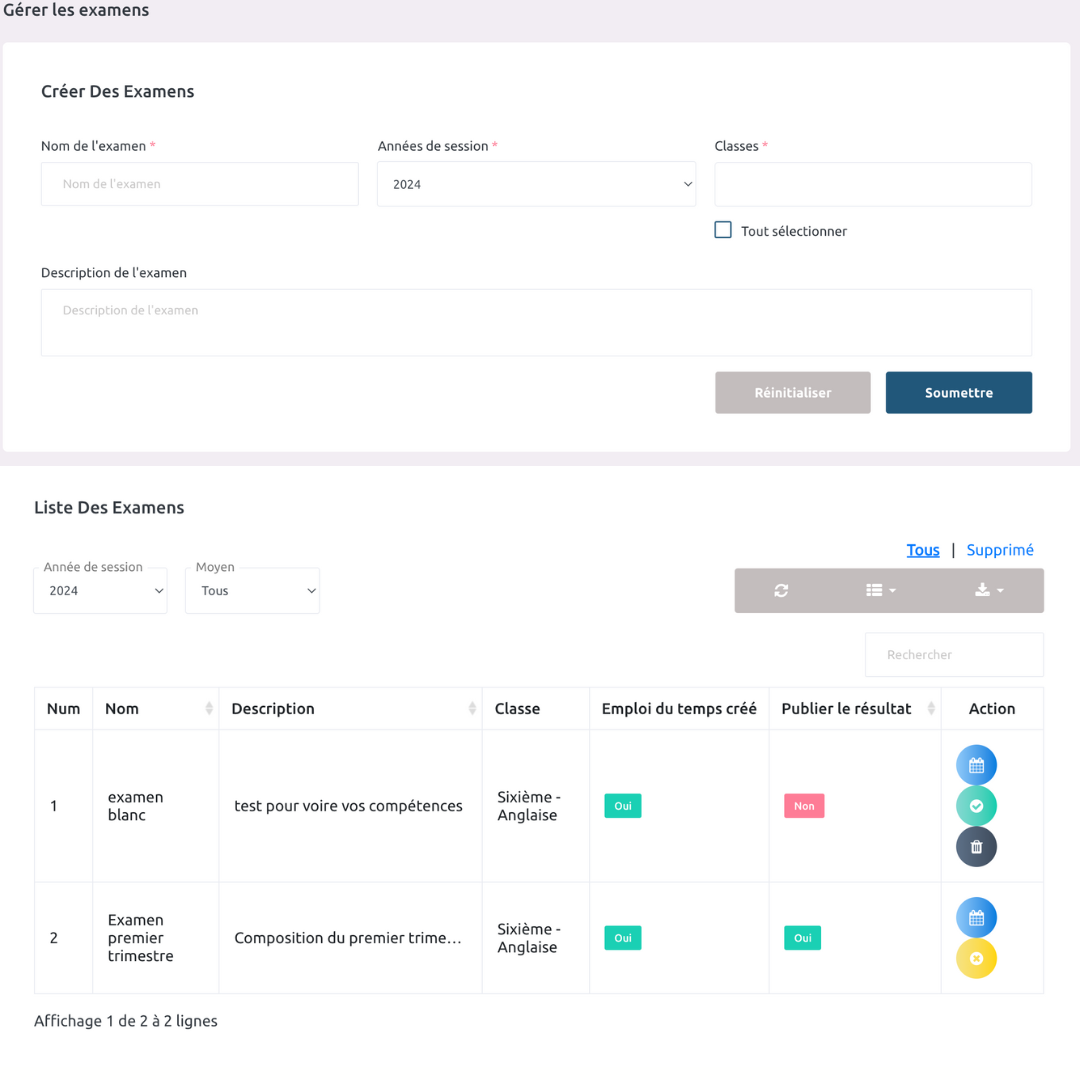Open the export download menu

[x=988, y=591]
